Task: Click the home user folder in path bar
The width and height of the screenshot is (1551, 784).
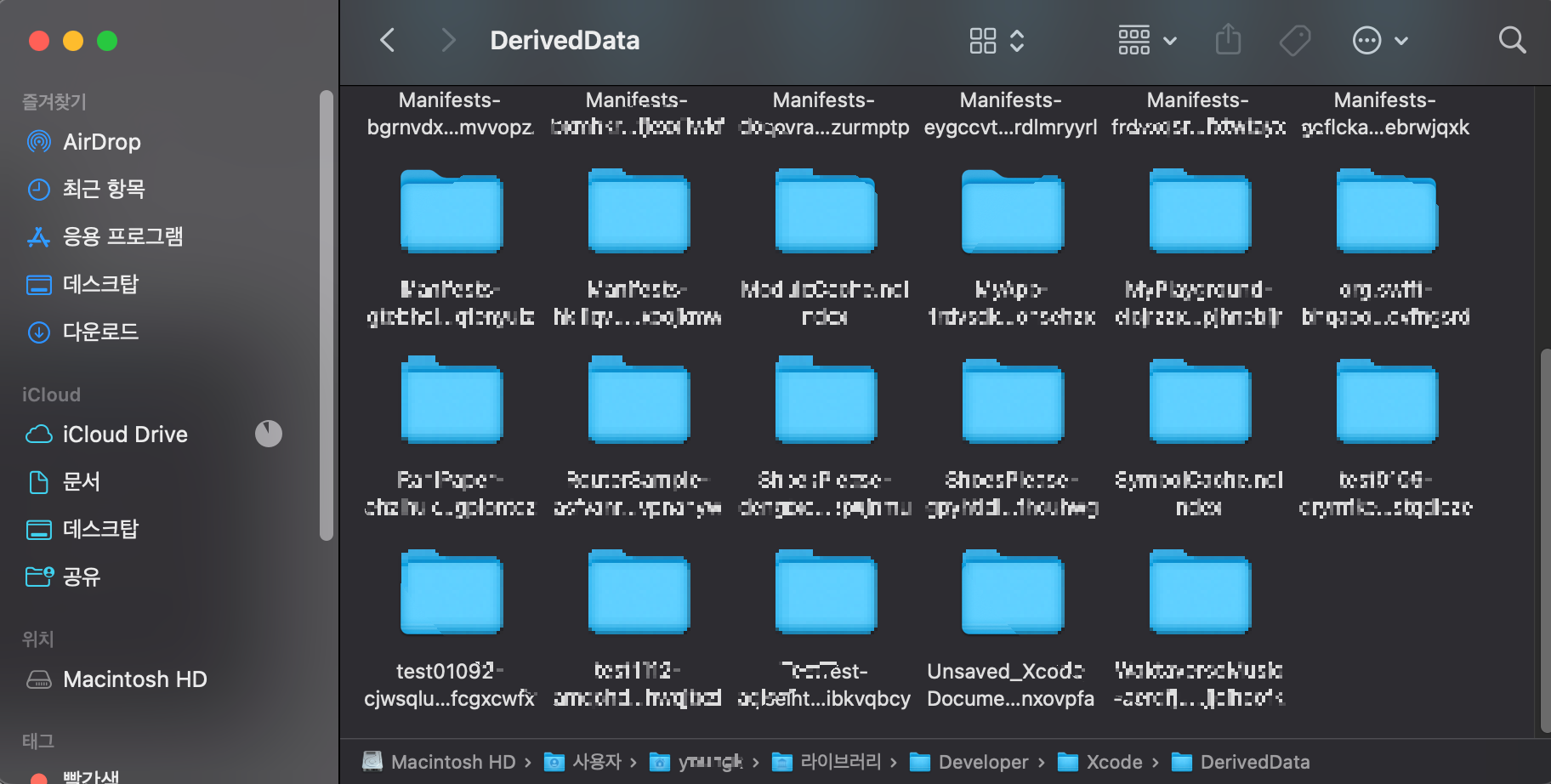Action: click(x=696, y=762)
